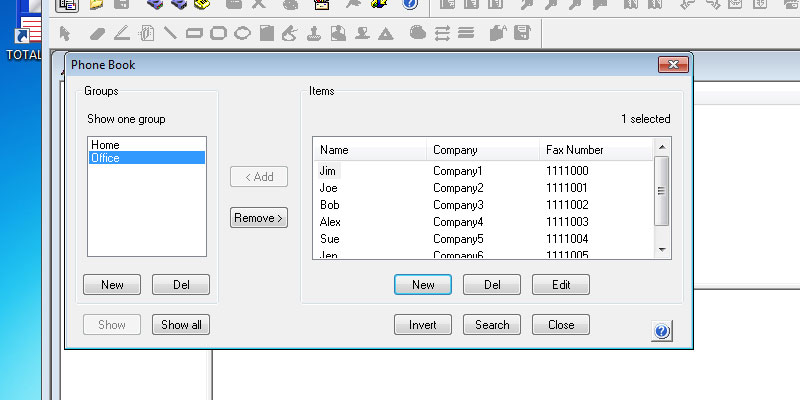Delete selected item with Items Del button

(492, 285)
